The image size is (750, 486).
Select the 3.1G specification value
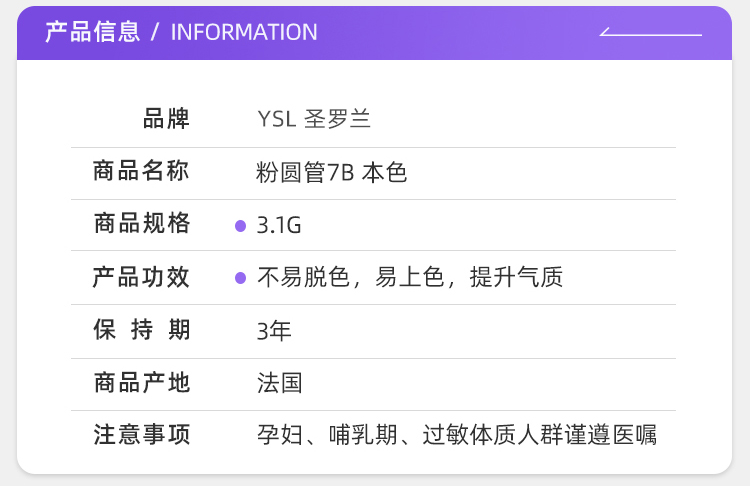(x=279, y=225)
